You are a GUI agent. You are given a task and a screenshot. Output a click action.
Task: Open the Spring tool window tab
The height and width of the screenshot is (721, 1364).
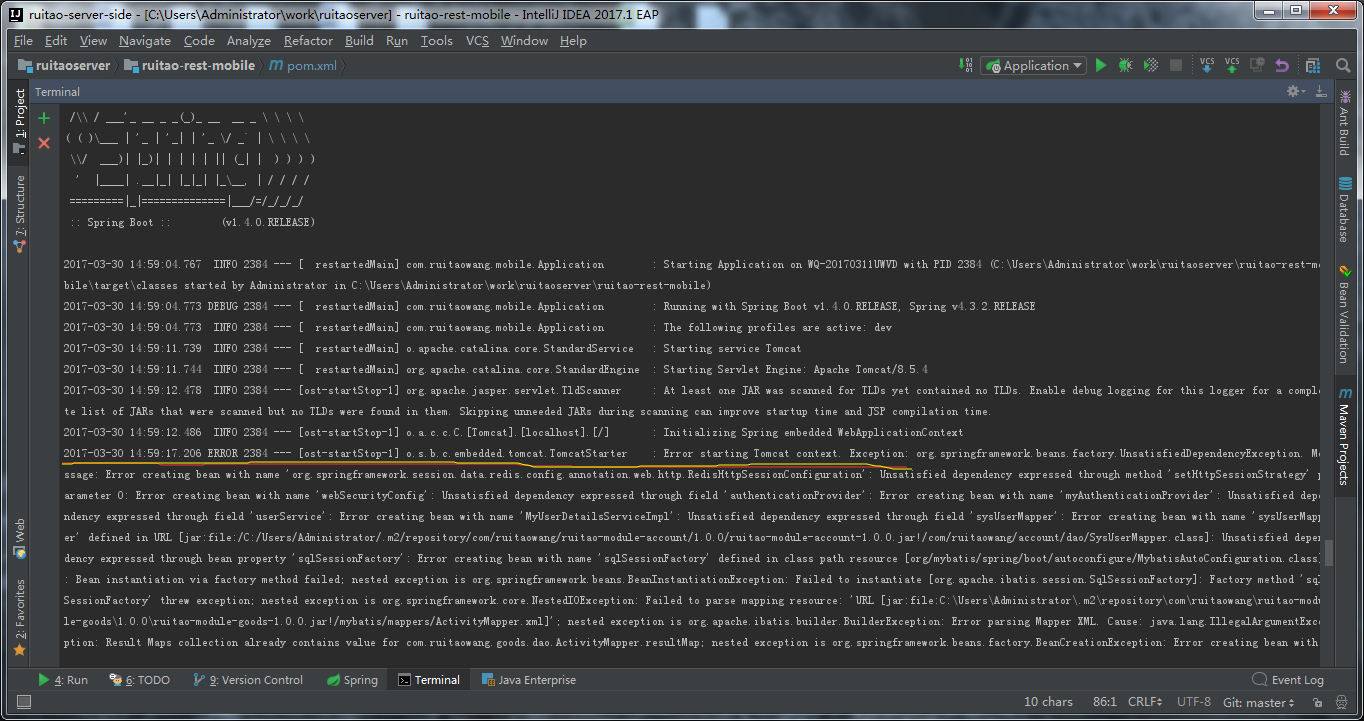click(352, 680)
